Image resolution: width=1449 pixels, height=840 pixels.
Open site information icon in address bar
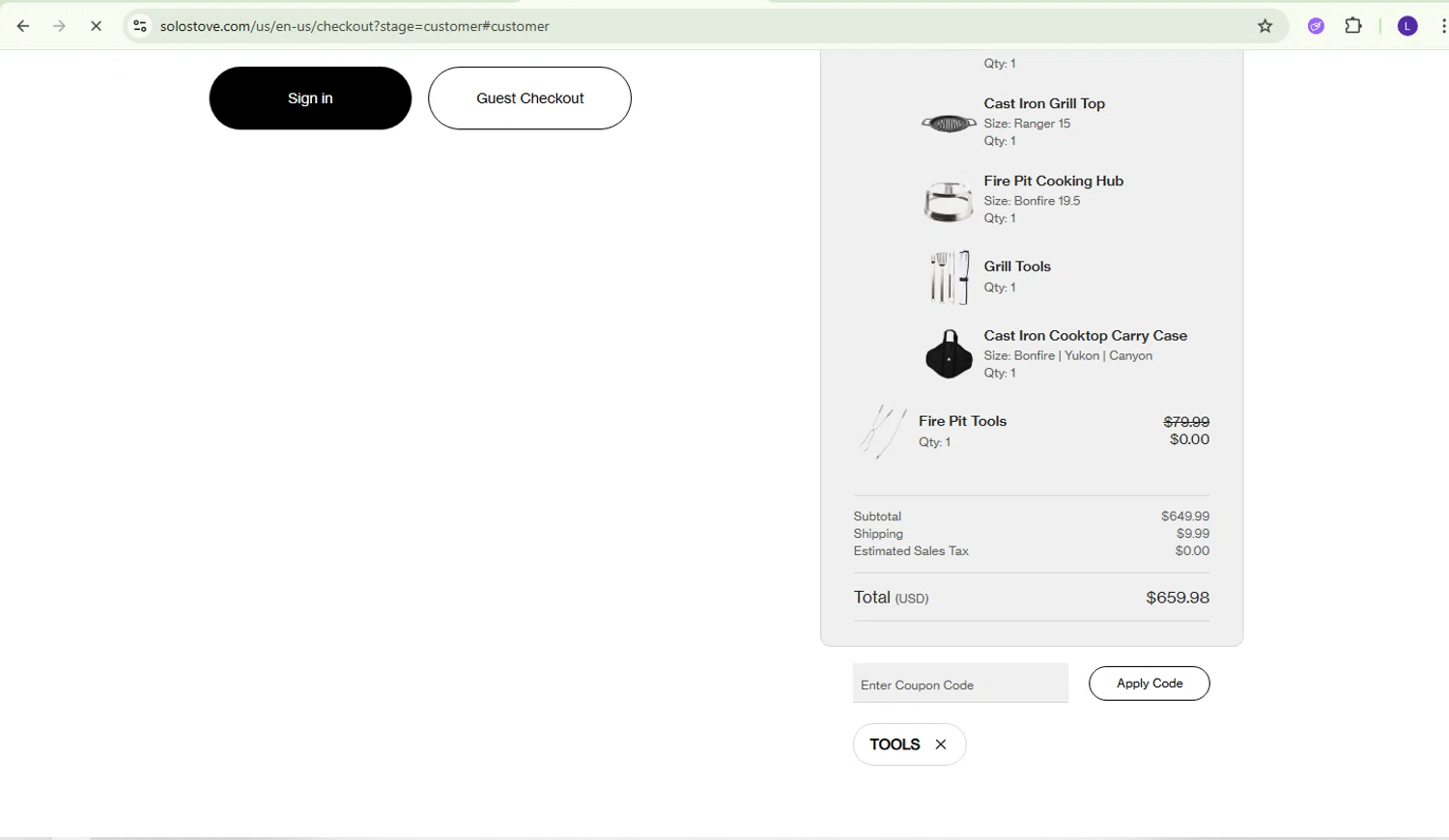140,26
